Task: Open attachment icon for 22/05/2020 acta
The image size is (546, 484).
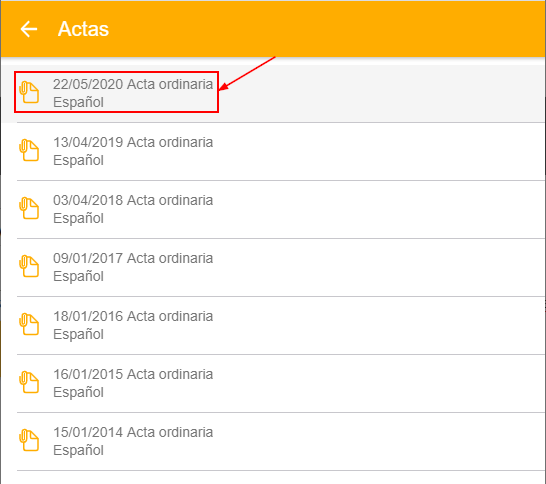Action: point(29,92)
